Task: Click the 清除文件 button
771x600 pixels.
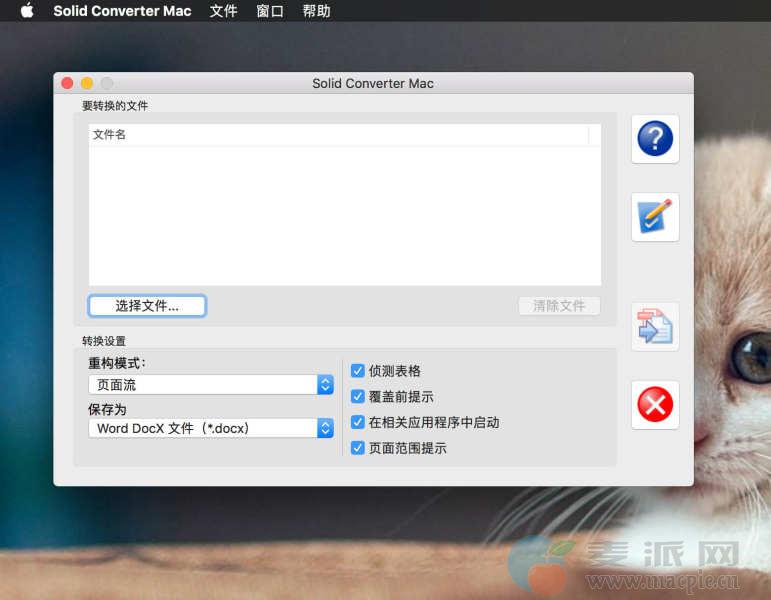Action: click(x=559, y=306)
